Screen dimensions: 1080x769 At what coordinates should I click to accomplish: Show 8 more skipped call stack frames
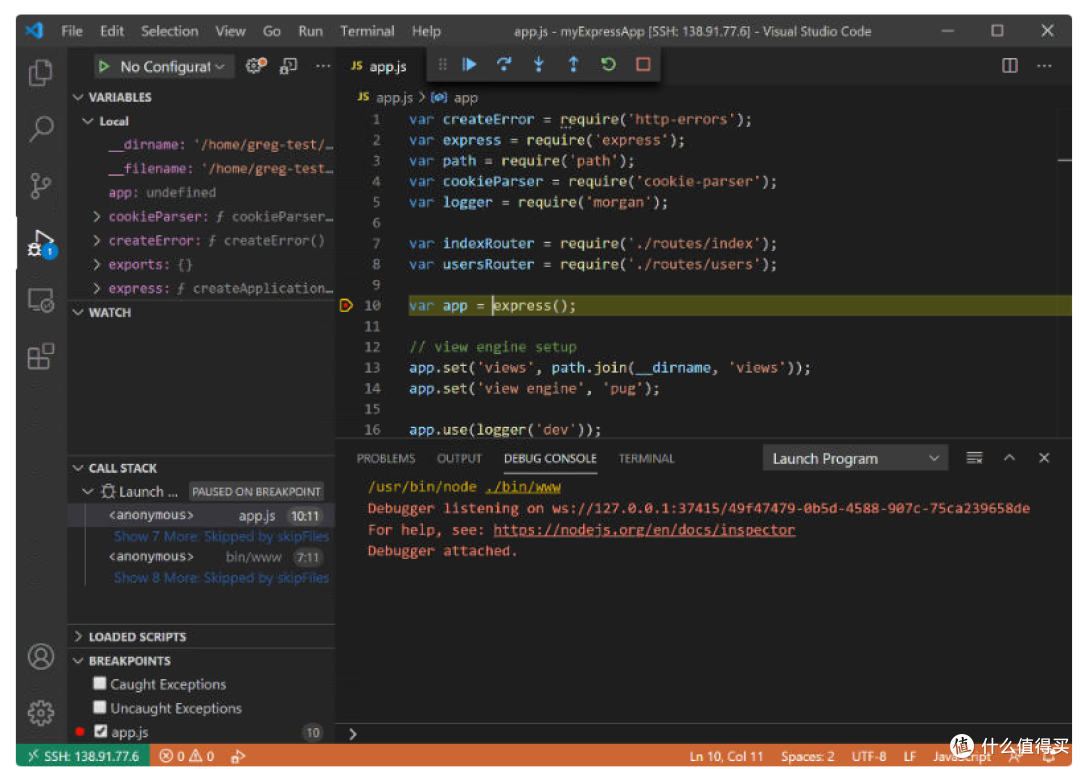click(x=221, y=578)
